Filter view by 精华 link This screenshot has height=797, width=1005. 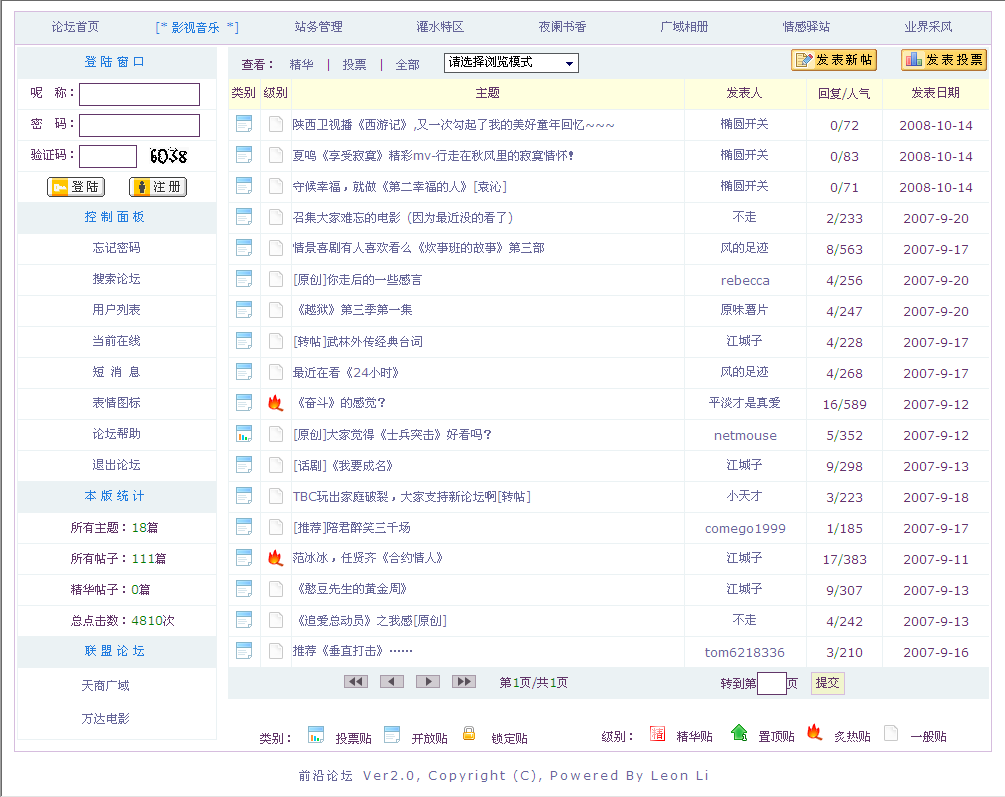coord(301,65)
